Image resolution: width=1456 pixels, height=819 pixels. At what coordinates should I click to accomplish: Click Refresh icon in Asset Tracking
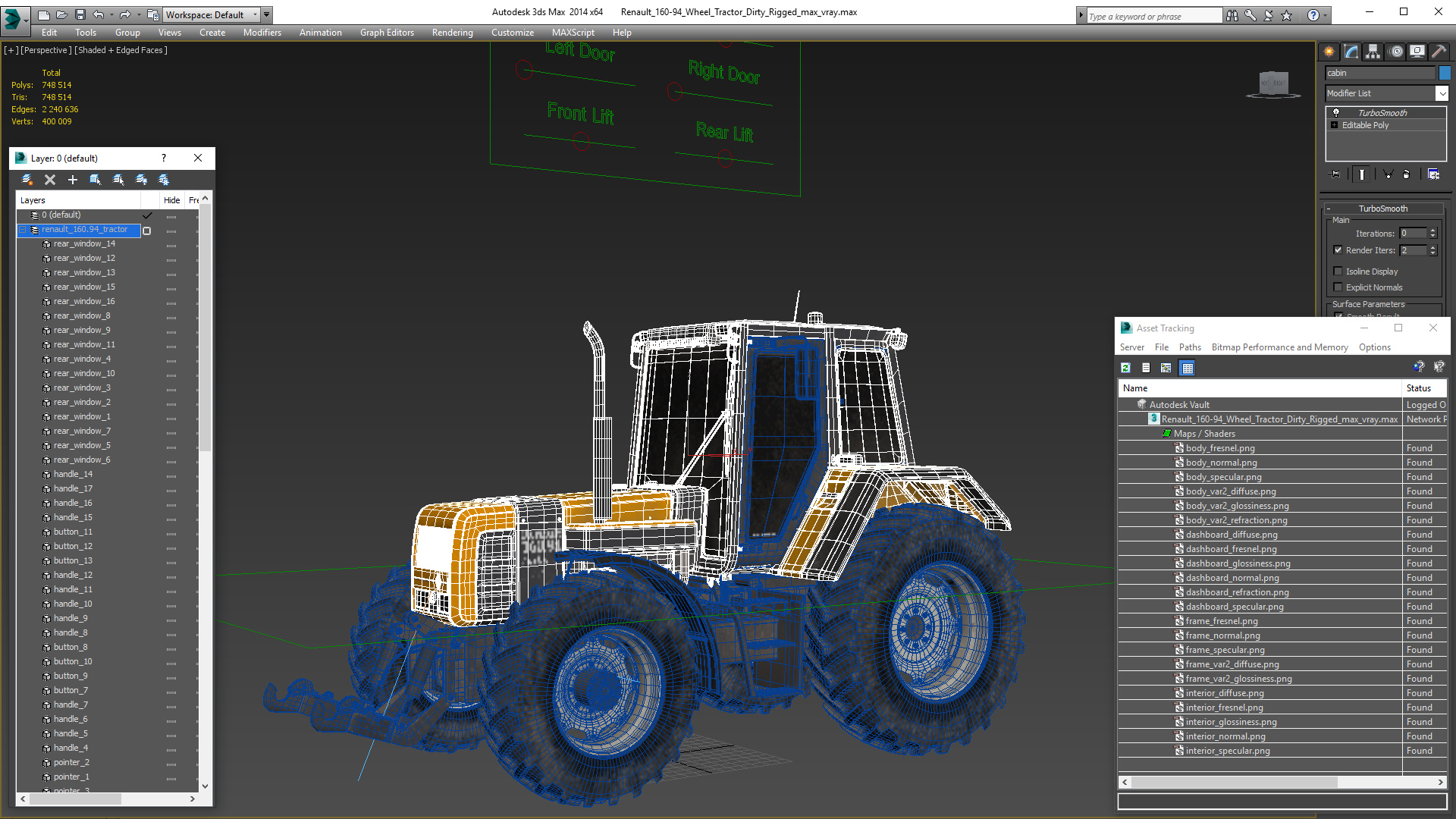[x=1126, y=368]
